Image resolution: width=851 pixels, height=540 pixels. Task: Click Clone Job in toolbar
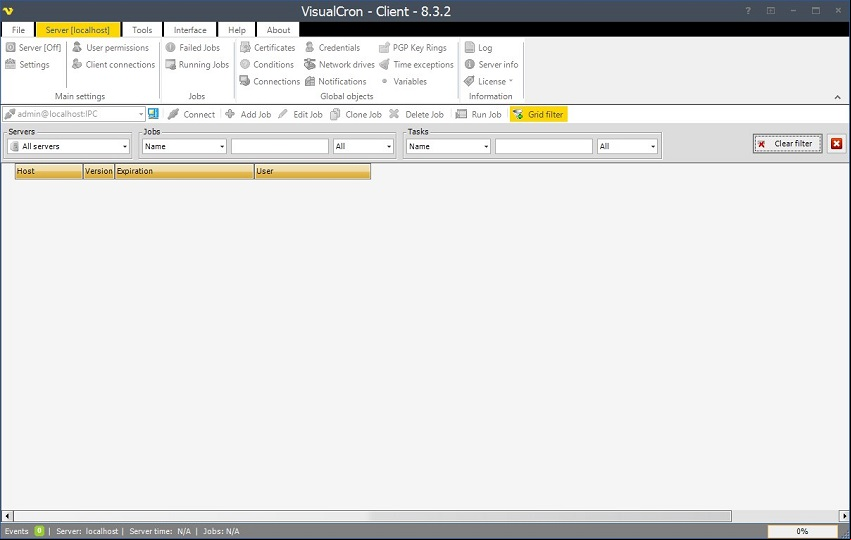coord(356,115)
